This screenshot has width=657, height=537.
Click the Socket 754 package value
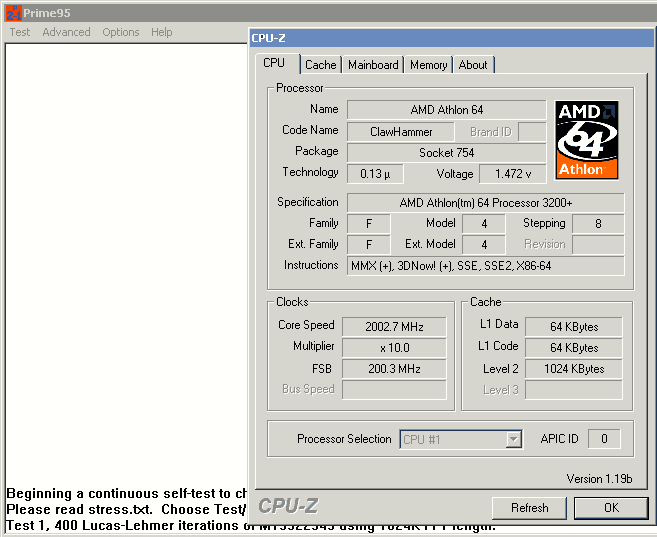(x=447, y=153)
